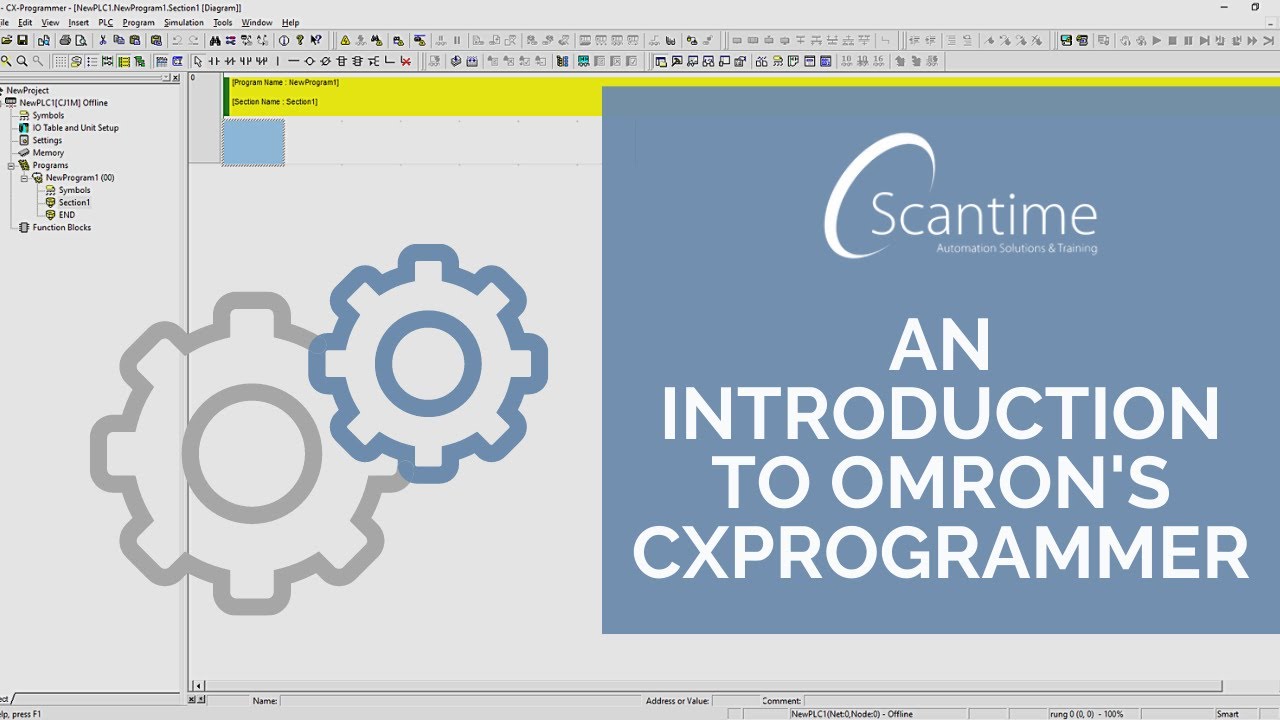Open IO Table and Unit Setup

tap(75, 128)
